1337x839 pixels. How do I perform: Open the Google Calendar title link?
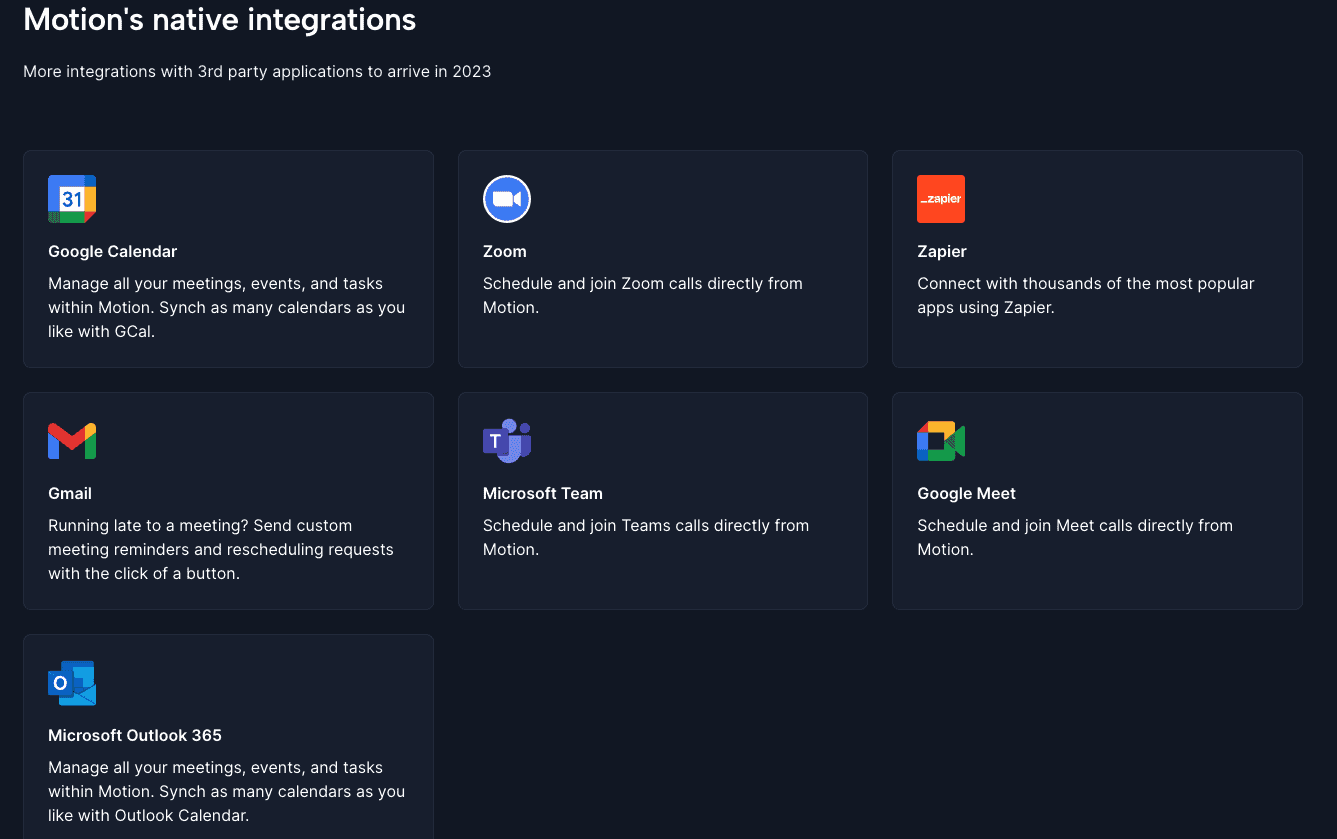[x=112, y=252]
